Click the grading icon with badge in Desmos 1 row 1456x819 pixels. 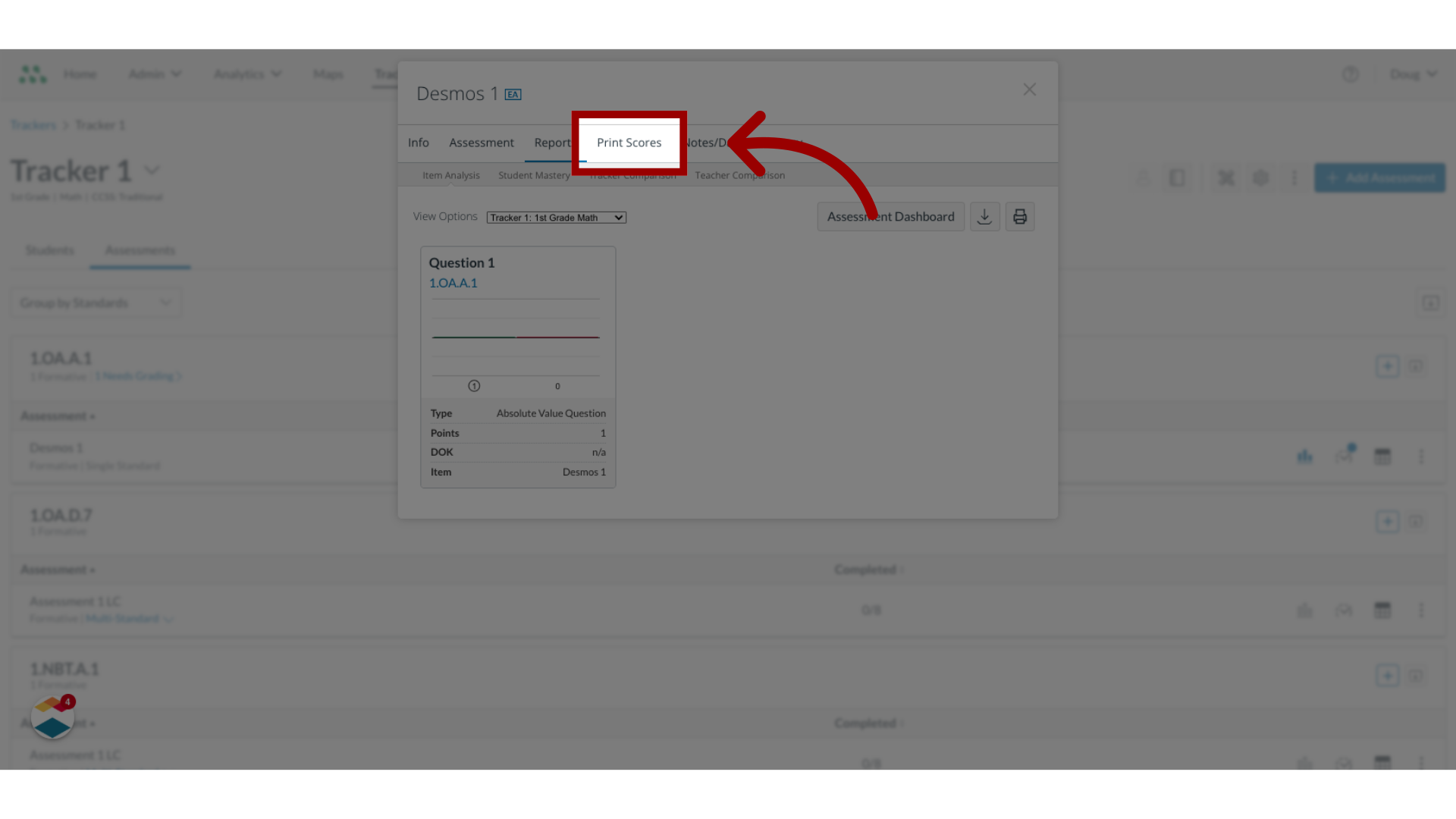tap(1345, 455)
